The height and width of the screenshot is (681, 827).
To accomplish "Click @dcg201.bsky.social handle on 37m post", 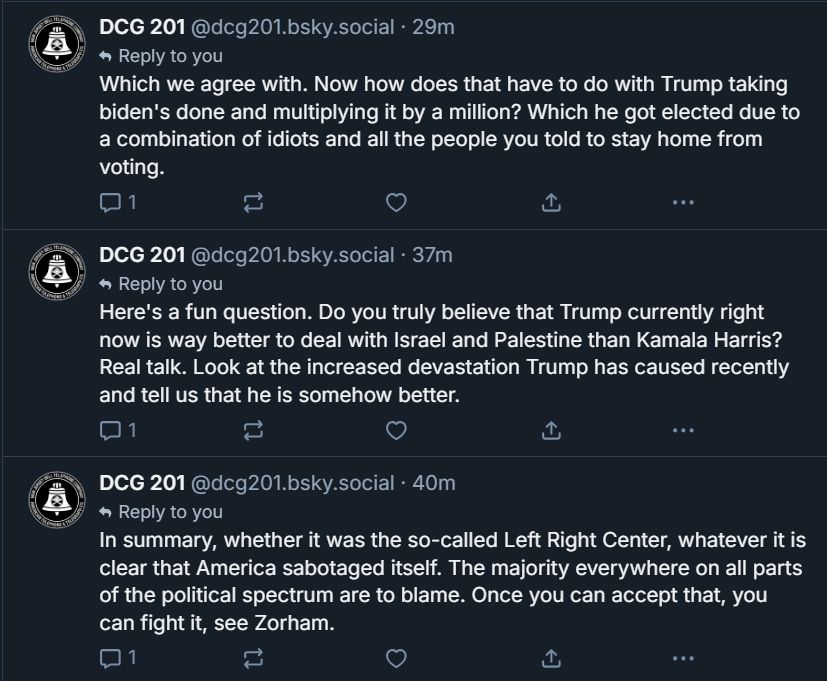I will (292, 255).
